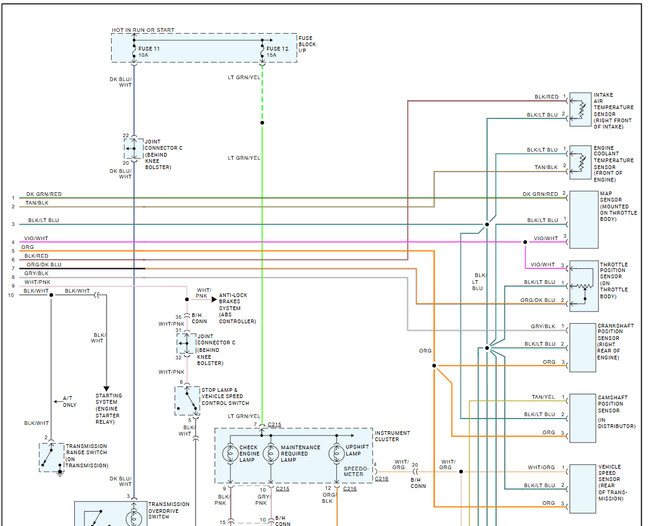Select the MAP Sensor component box
The width and height of the screenshot is (650, 526).
pyautogui.click(x=584, y=220)
